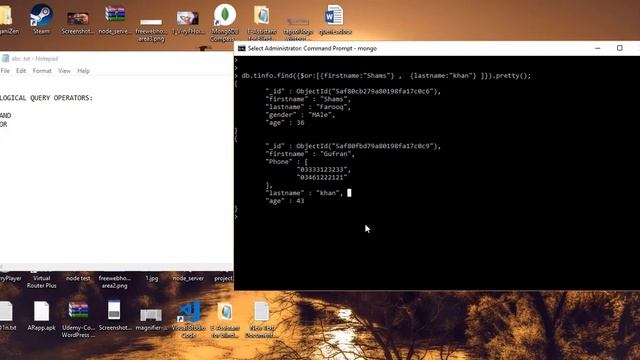Open the Notepad Help menu
Screen dimensions: 640x360
click(83, 71)
